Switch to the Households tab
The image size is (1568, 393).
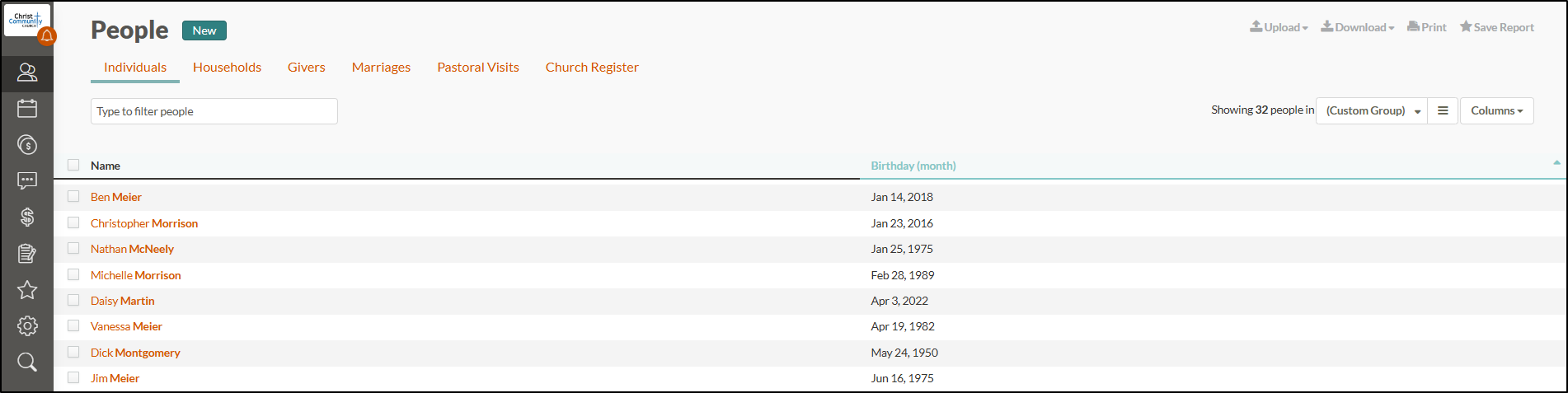pyautogui.click(x=227, y=68)
